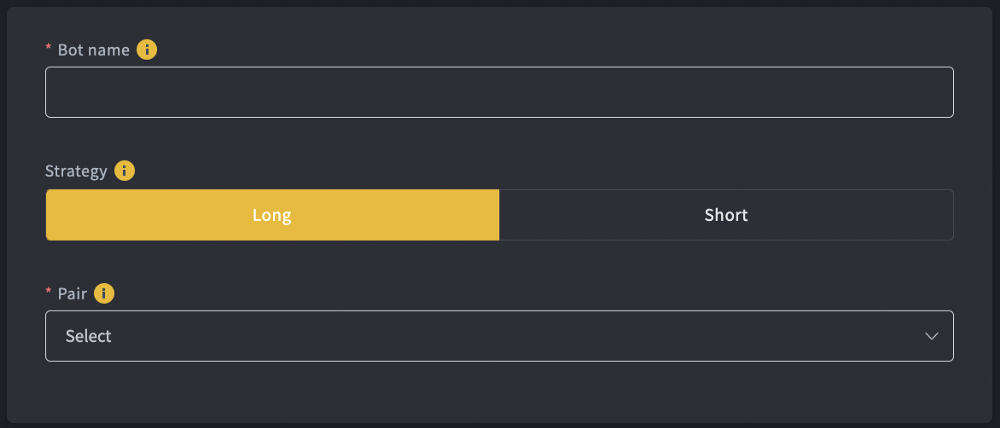Viewport: 1000px width, 428px height.
Task: View Strategy explanation via yellow info icon
Action: pyautogui.click(x=124, y=171)
